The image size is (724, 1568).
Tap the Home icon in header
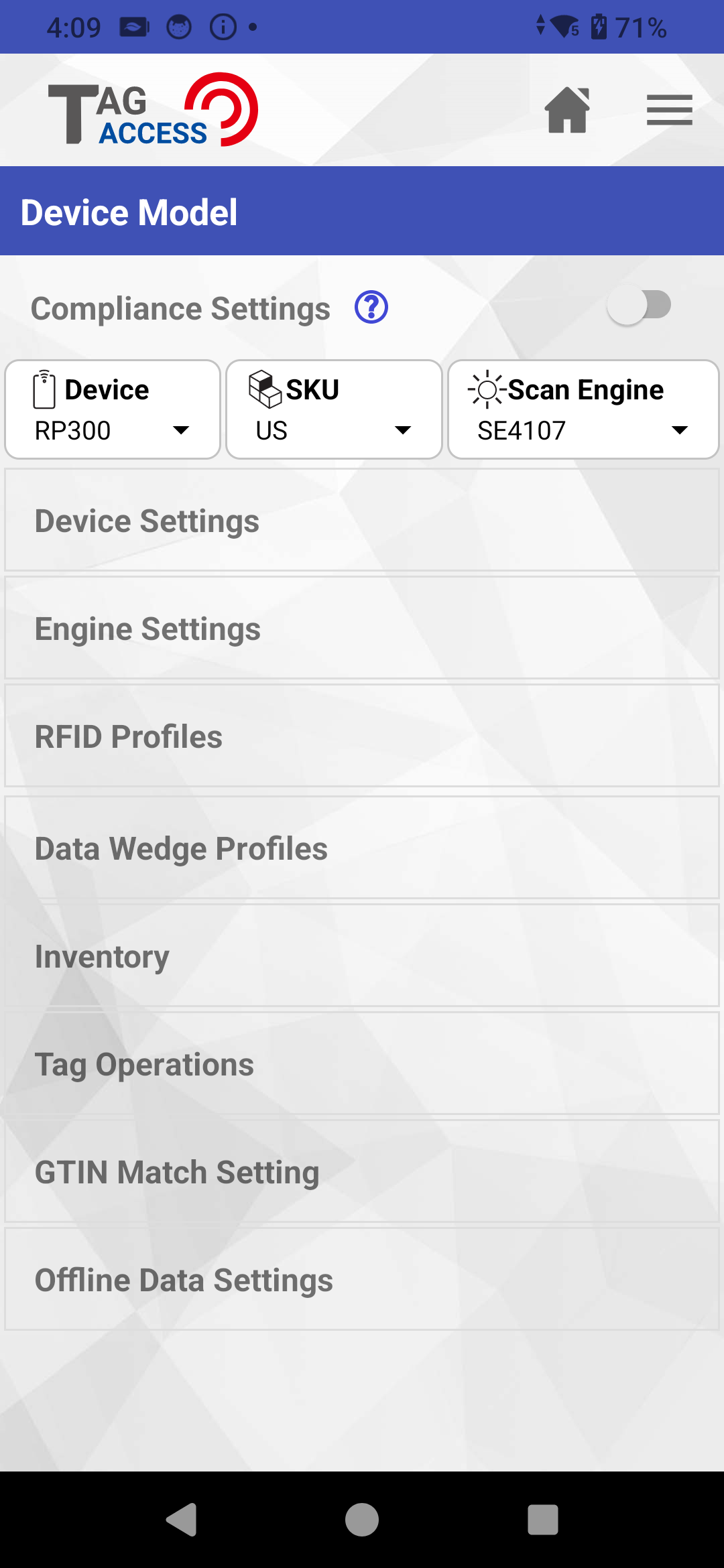coord(567,111)
